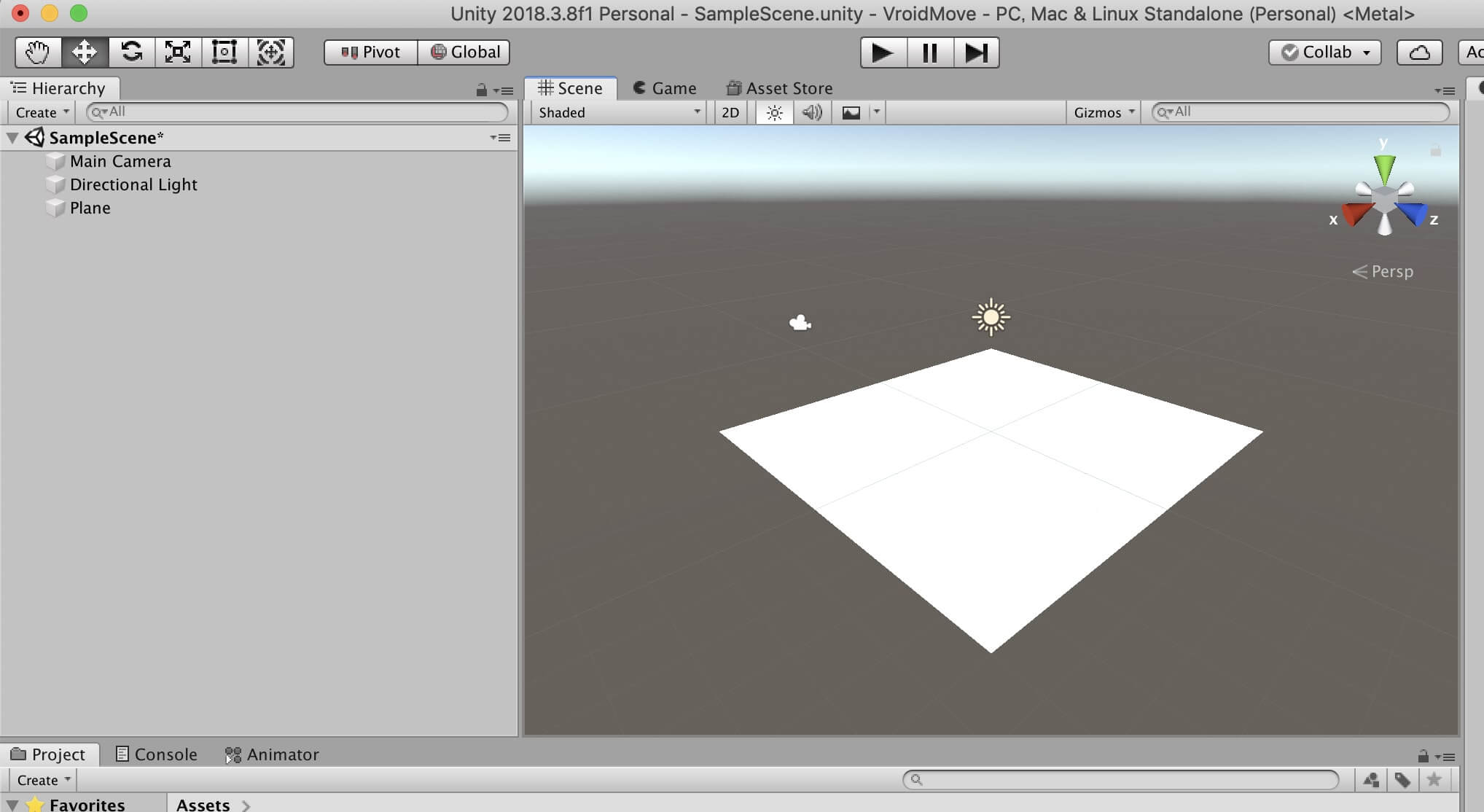Click the camera gizmo in scene
Viewport: 1484px width, 812px height.
click(800, 322)
